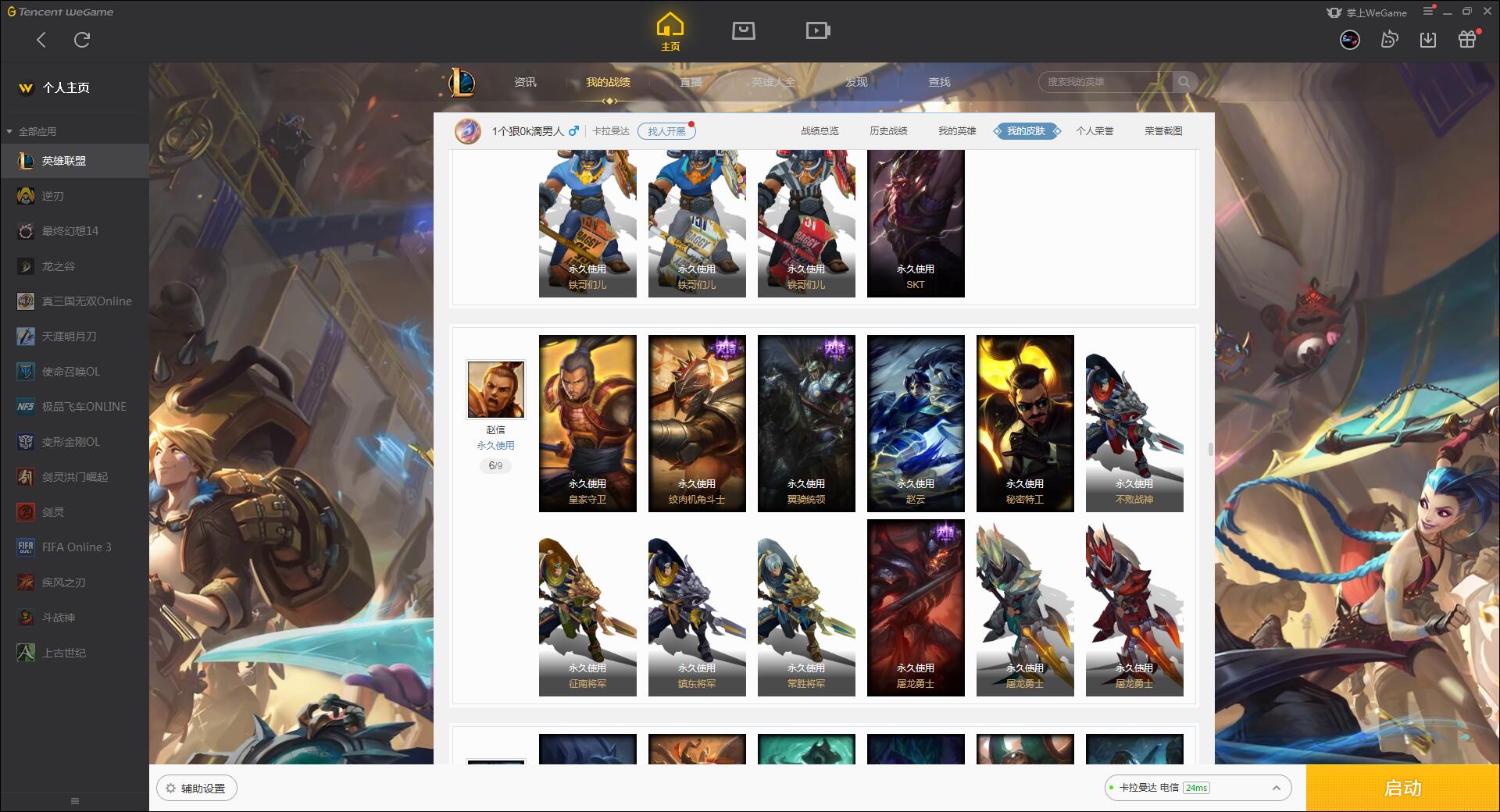Click the player avatar beside 1个狠0K滴男人
Viewport: 1500px width, 812px height.
468,131
